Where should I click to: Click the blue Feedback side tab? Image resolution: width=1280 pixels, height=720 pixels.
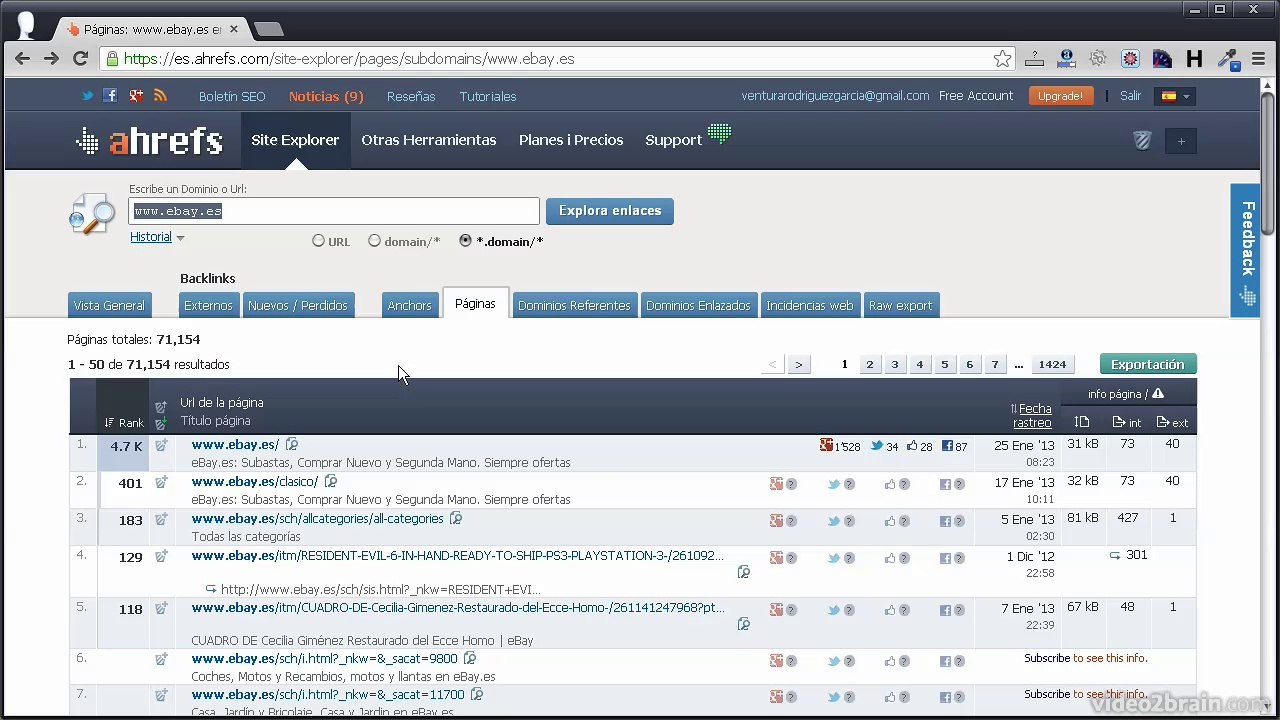point(1245,251)
